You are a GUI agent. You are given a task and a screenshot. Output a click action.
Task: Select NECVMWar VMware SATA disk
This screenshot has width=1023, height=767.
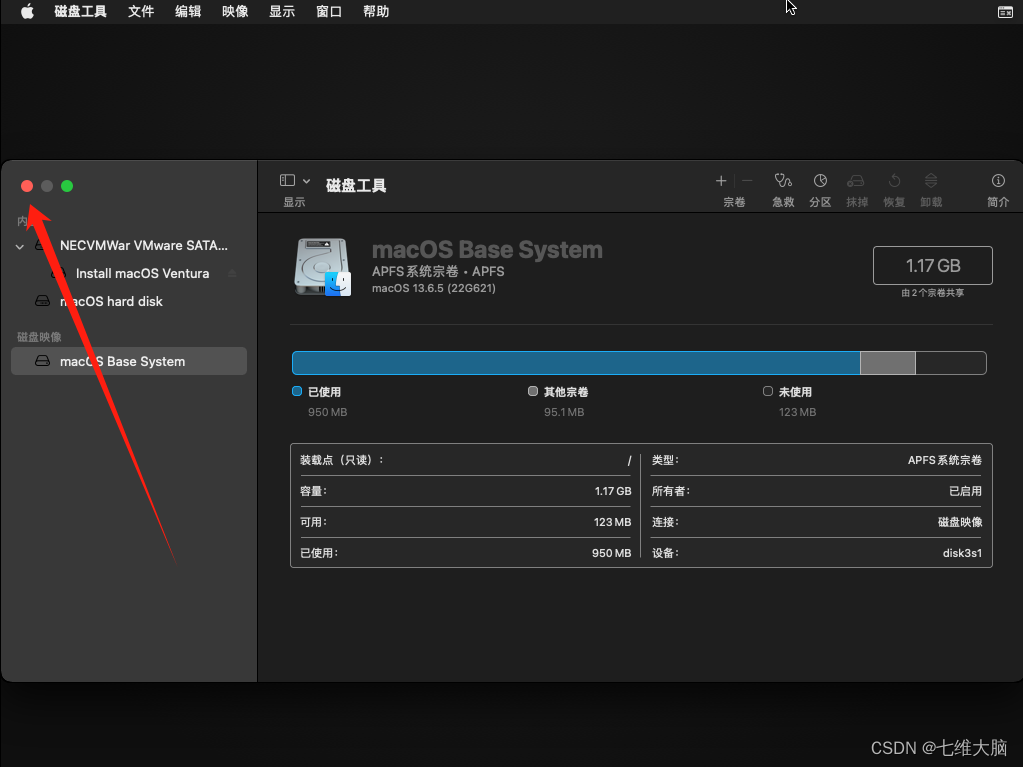[x=129, y=246]
